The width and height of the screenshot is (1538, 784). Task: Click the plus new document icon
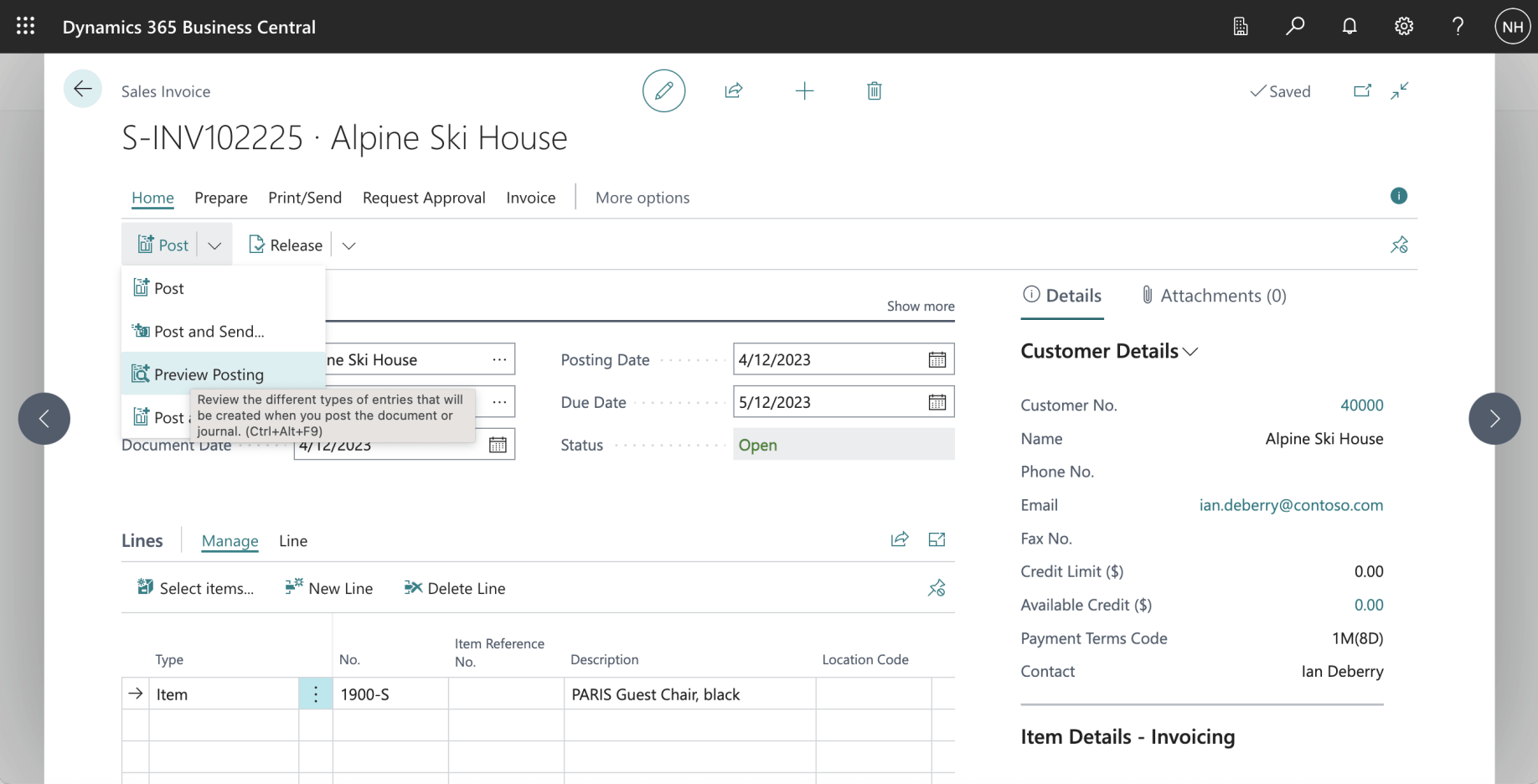(x=804, y=91)
